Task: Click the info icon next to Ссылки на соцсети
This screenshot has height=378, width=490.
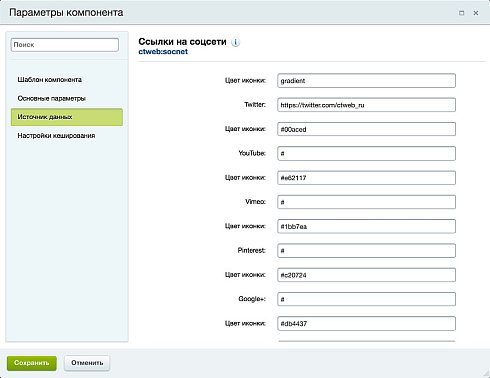Action: coord(235,42)
